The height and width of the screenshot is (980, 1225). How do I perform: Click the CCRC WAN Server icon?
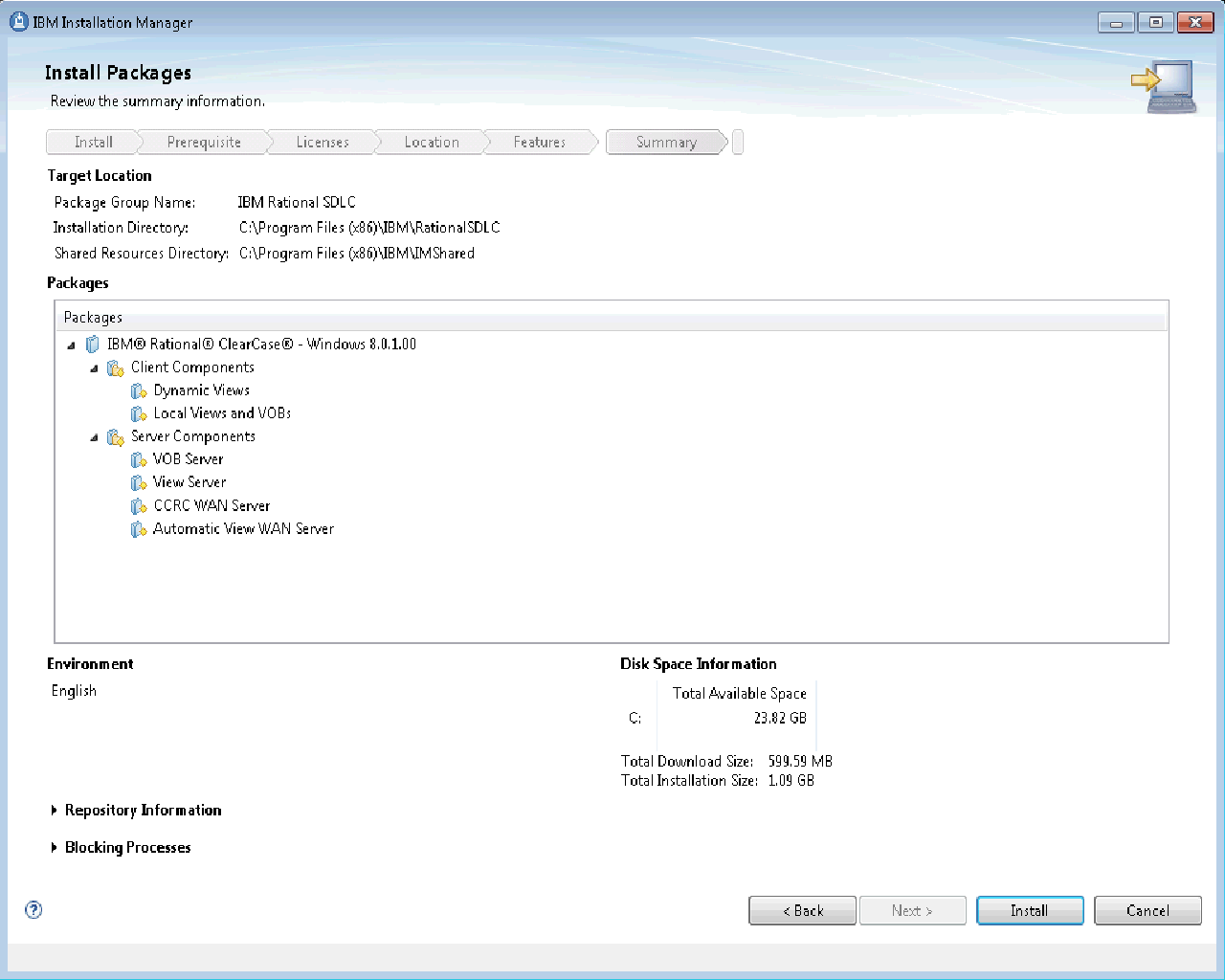pyautogui.click(x=139, y=506)
